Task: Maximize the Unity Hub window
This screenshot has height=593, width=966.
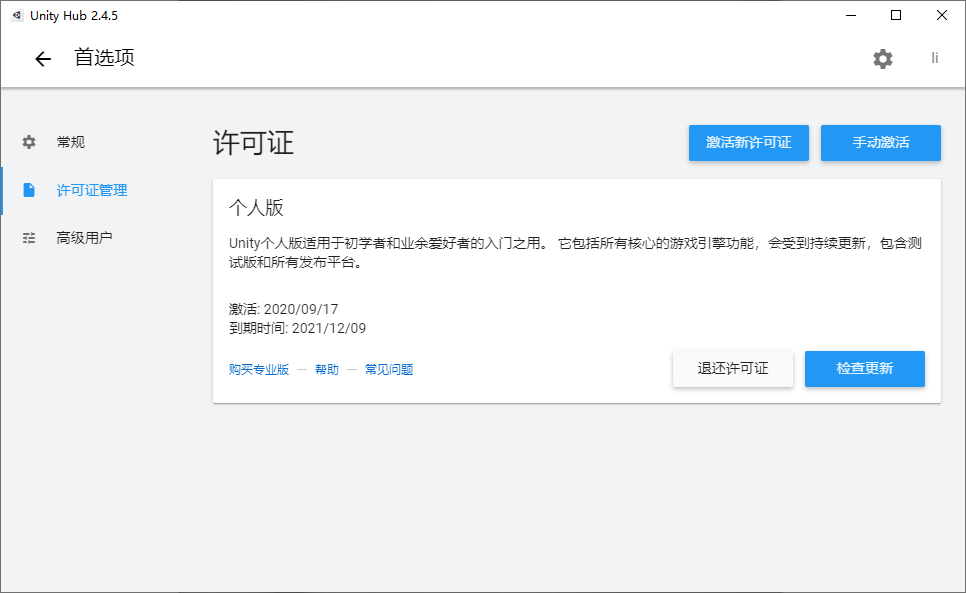Action: coord(896,15)
